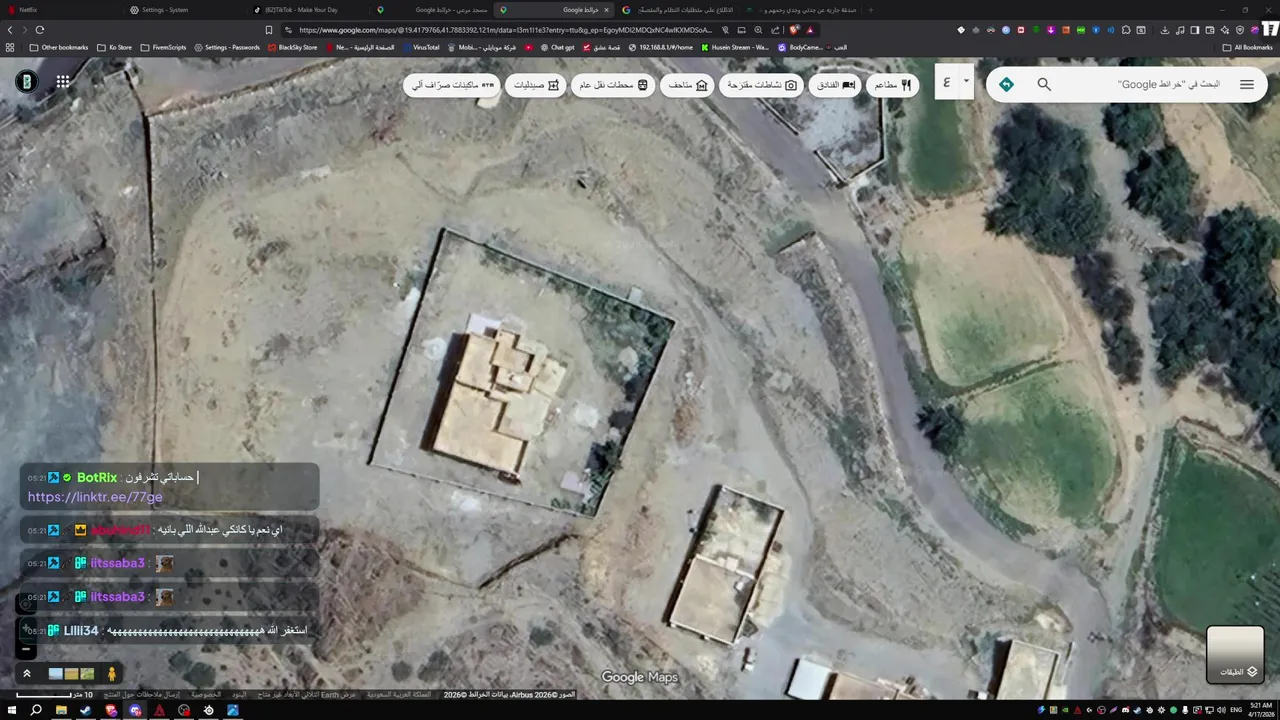Open the الخصوصية privacy footer link

point(206,694)
